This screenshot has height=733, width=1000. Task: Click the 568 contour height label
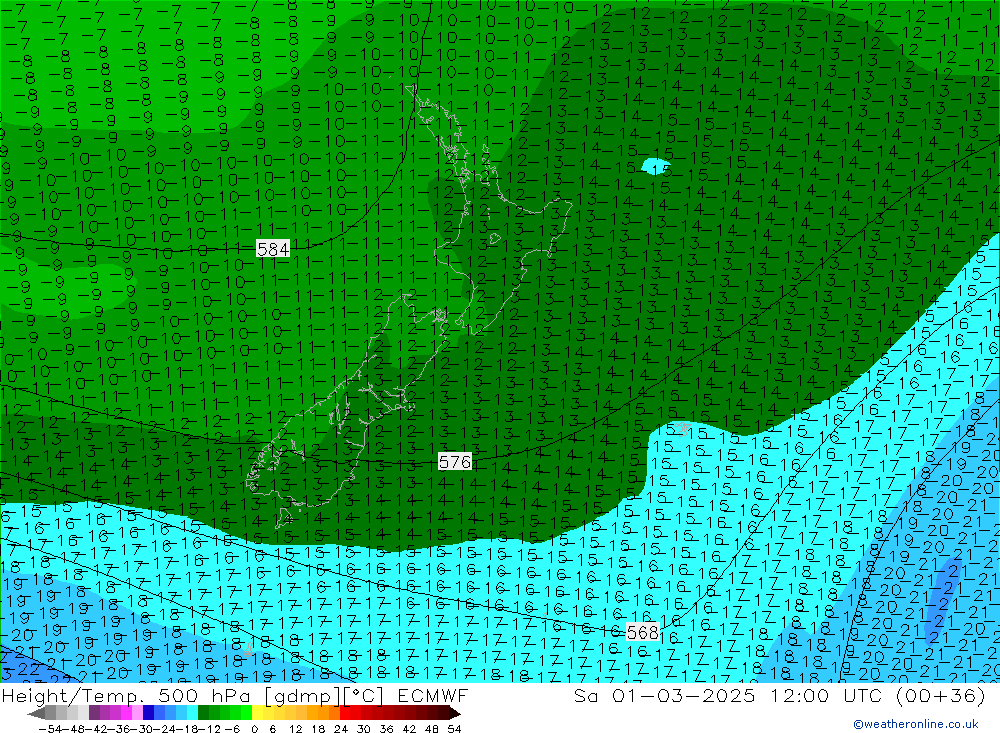tap(642, 632)
